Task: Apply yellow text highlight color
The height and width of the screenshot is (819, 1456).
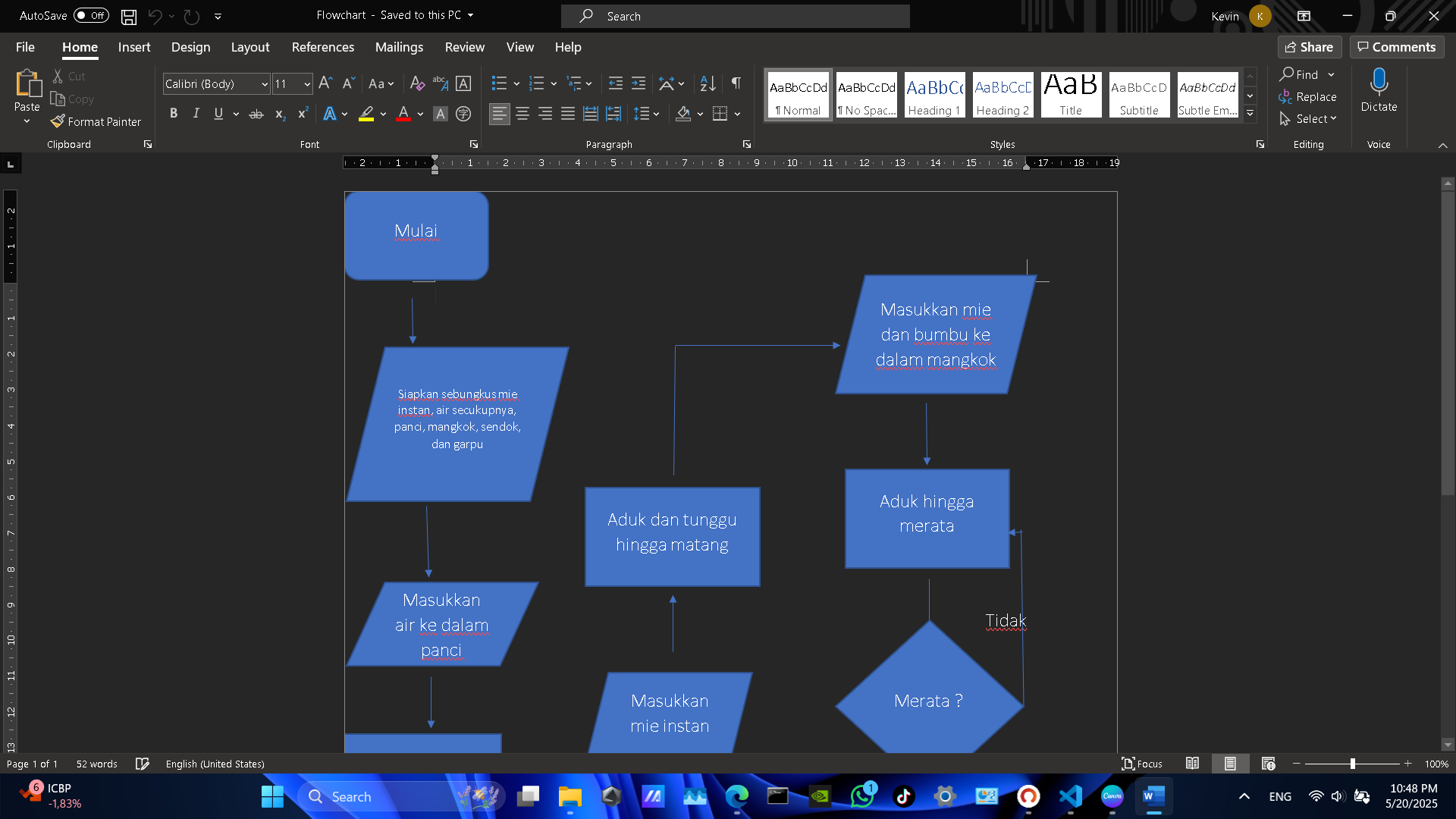Action: tap(366, 114)
